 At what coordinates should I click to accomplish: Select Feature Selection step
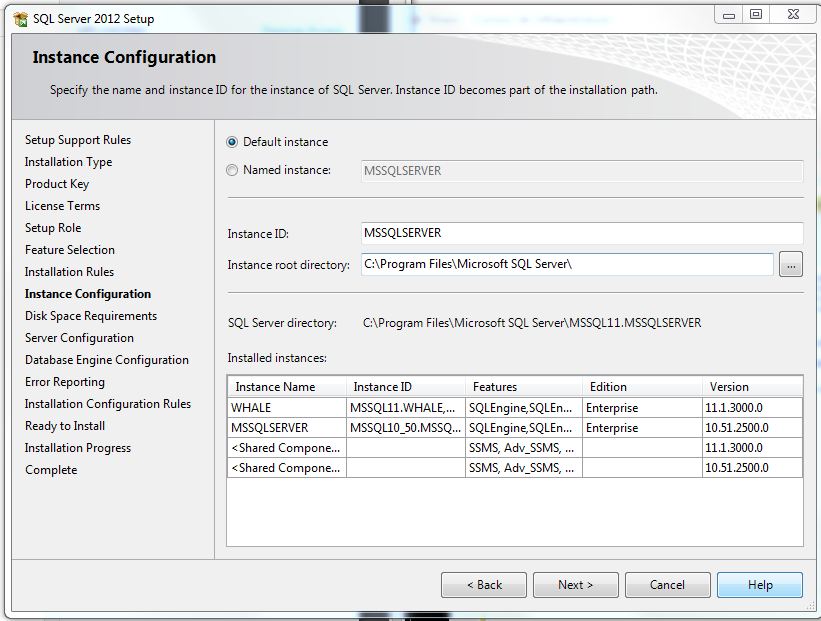click(70, 250)
